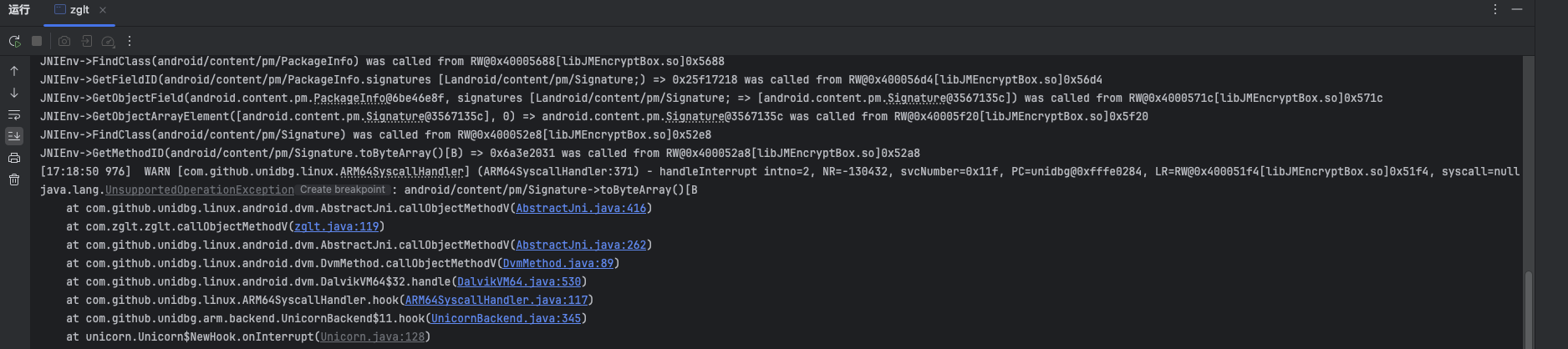Screen dimensions: 1568x349
Task: Open the profiler attach icon
Action: pyautogui.click(x=108, y=41)
